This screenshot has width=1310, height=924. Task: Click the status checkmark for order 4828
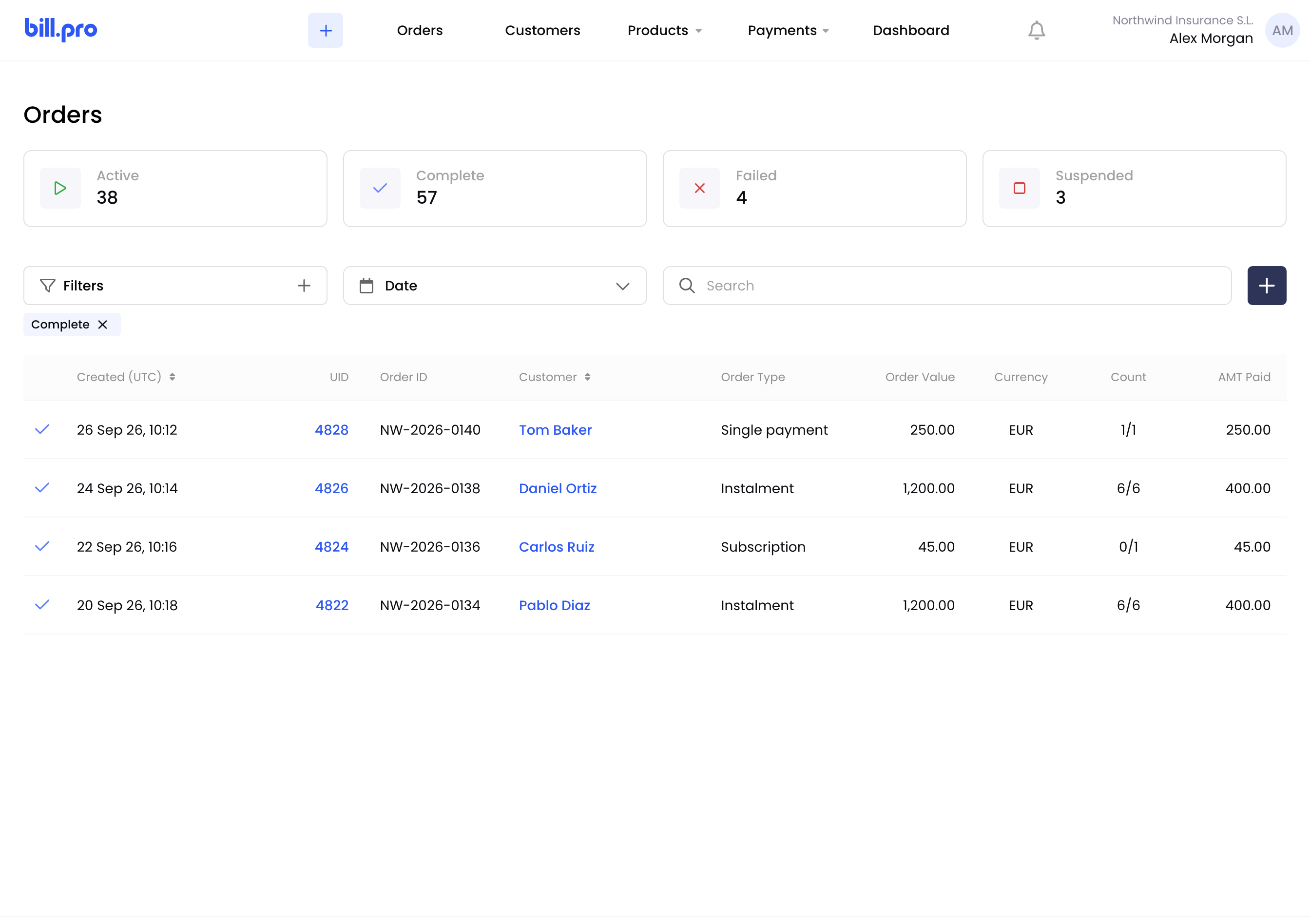tap(42, 429)
